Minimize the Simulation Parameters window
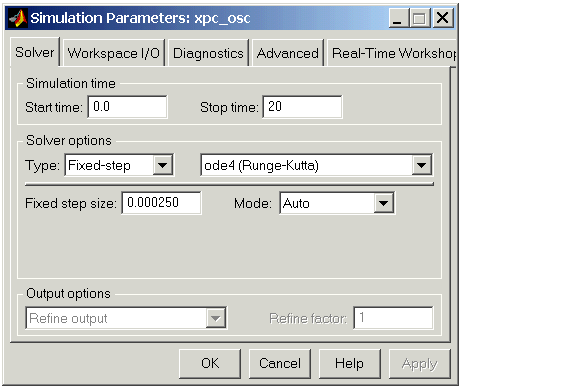Screen dimensions: 580x390 coord(398,18)
